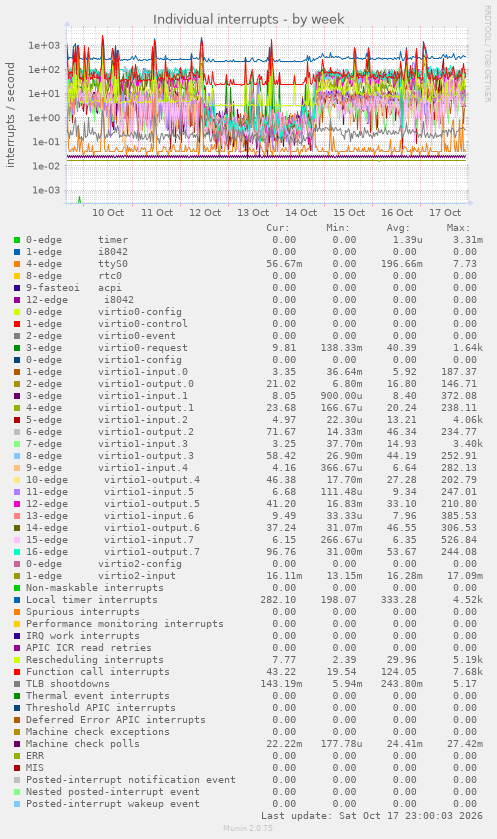
Task: Click 'Performance monitoring interrupts' label
Action: tap(125, 624)
